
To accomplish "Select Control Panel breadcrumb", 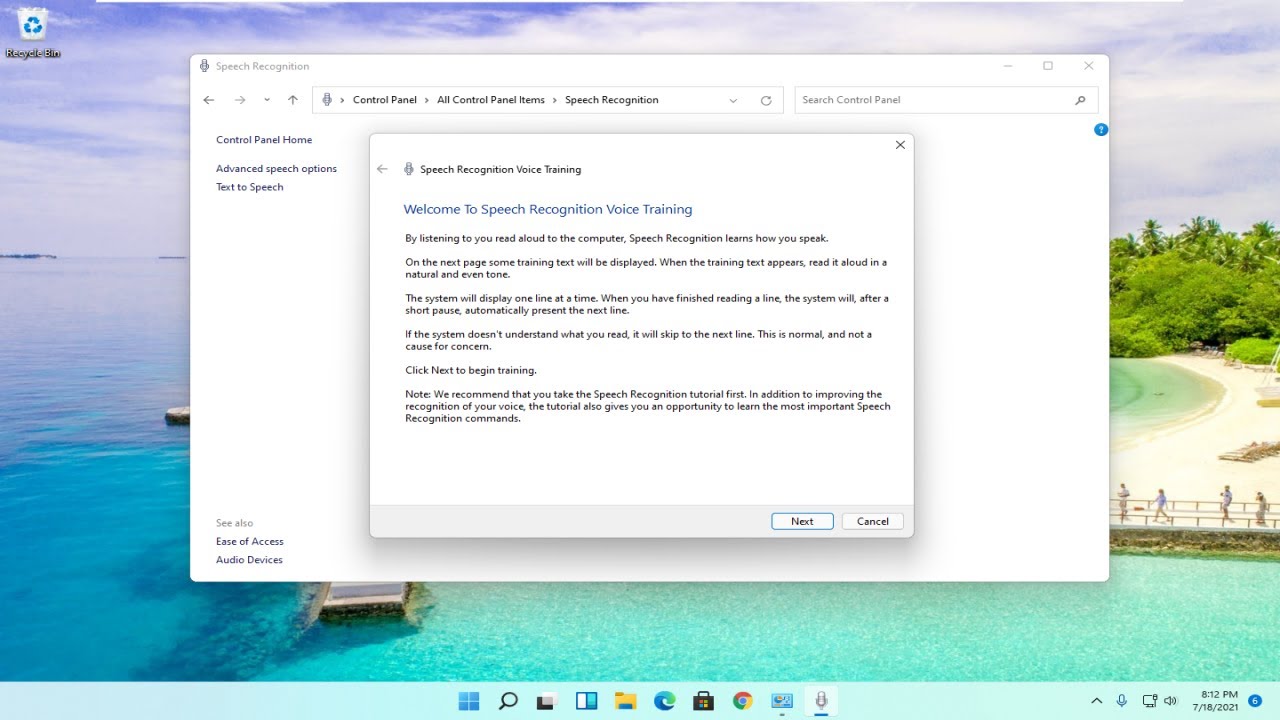I will [x=385, y=100].
